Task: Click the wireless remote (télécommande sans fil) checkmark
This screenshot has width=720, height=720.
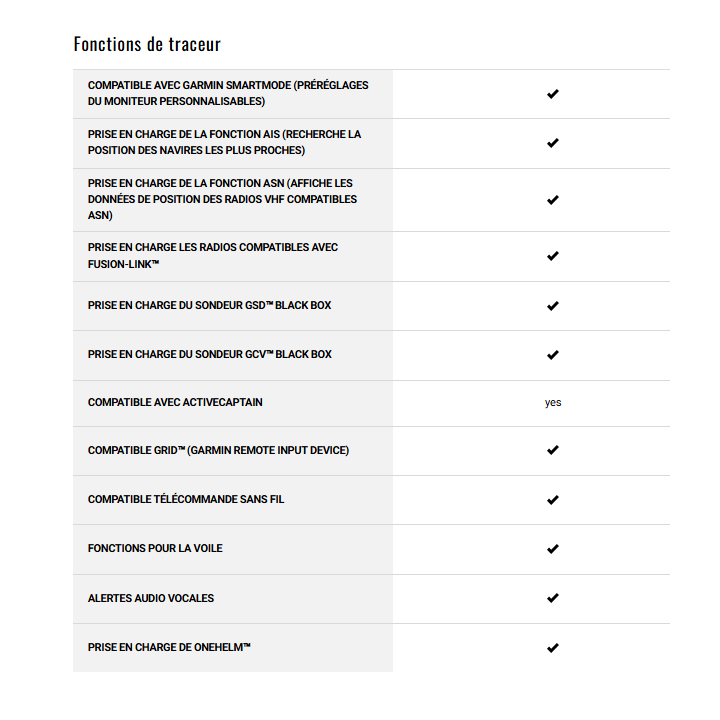Action: click(552, 500)
